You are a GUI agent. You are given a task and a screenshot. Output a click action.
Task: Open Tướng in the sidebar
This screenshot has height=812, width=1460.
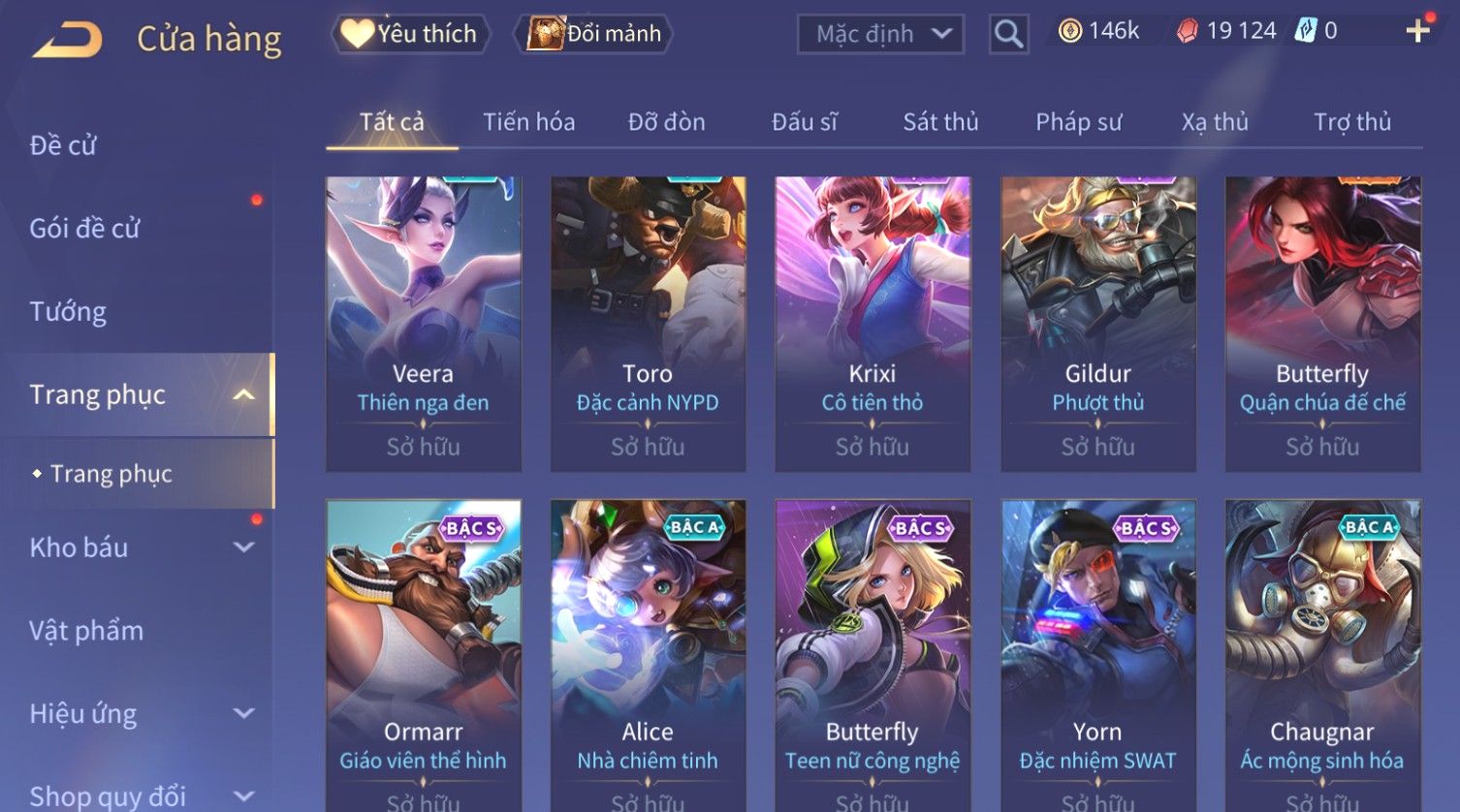pyautogui.click(x=68, y=312)
